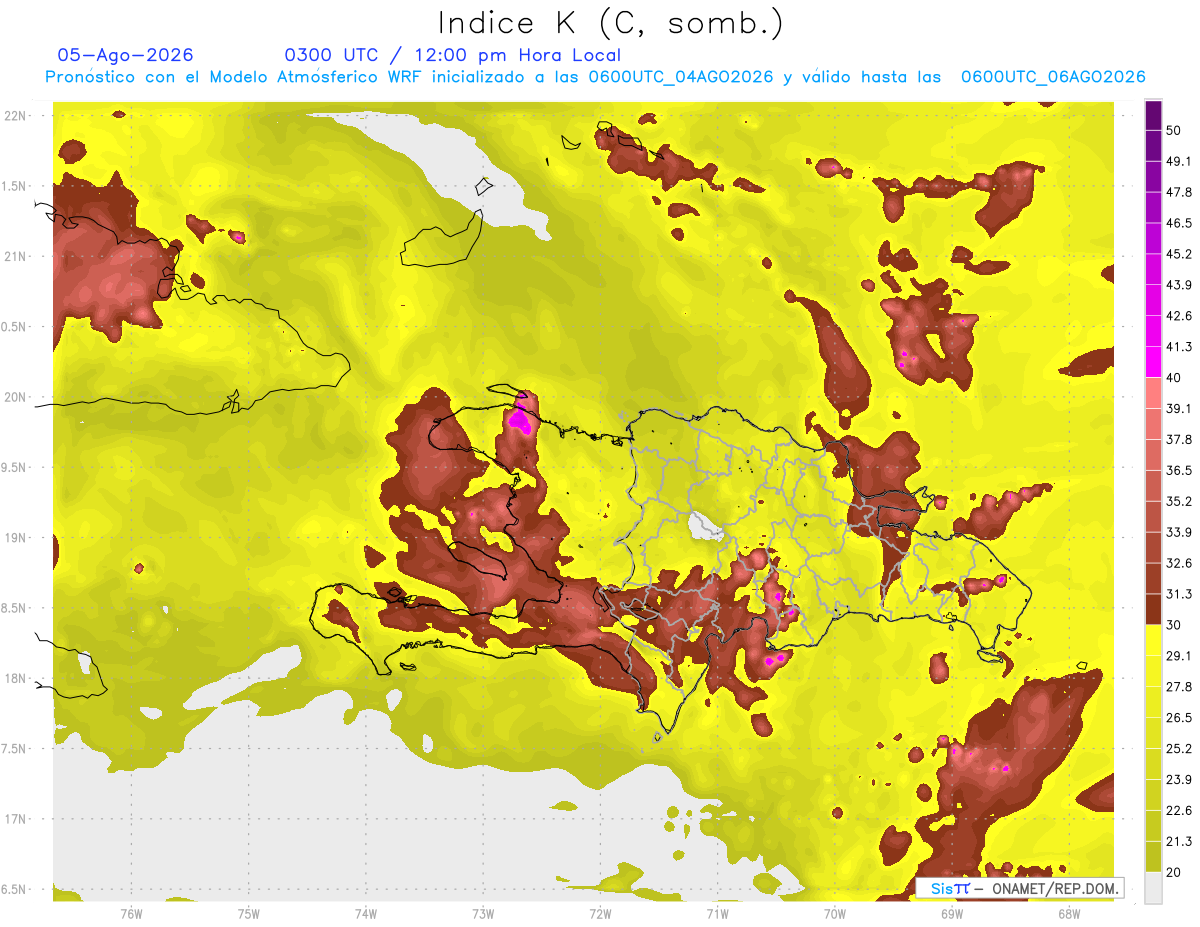Click the colorbar value '40'
Image resolution: width=1200 pixels, height=927 pixels.
[x=1174, y=378]
